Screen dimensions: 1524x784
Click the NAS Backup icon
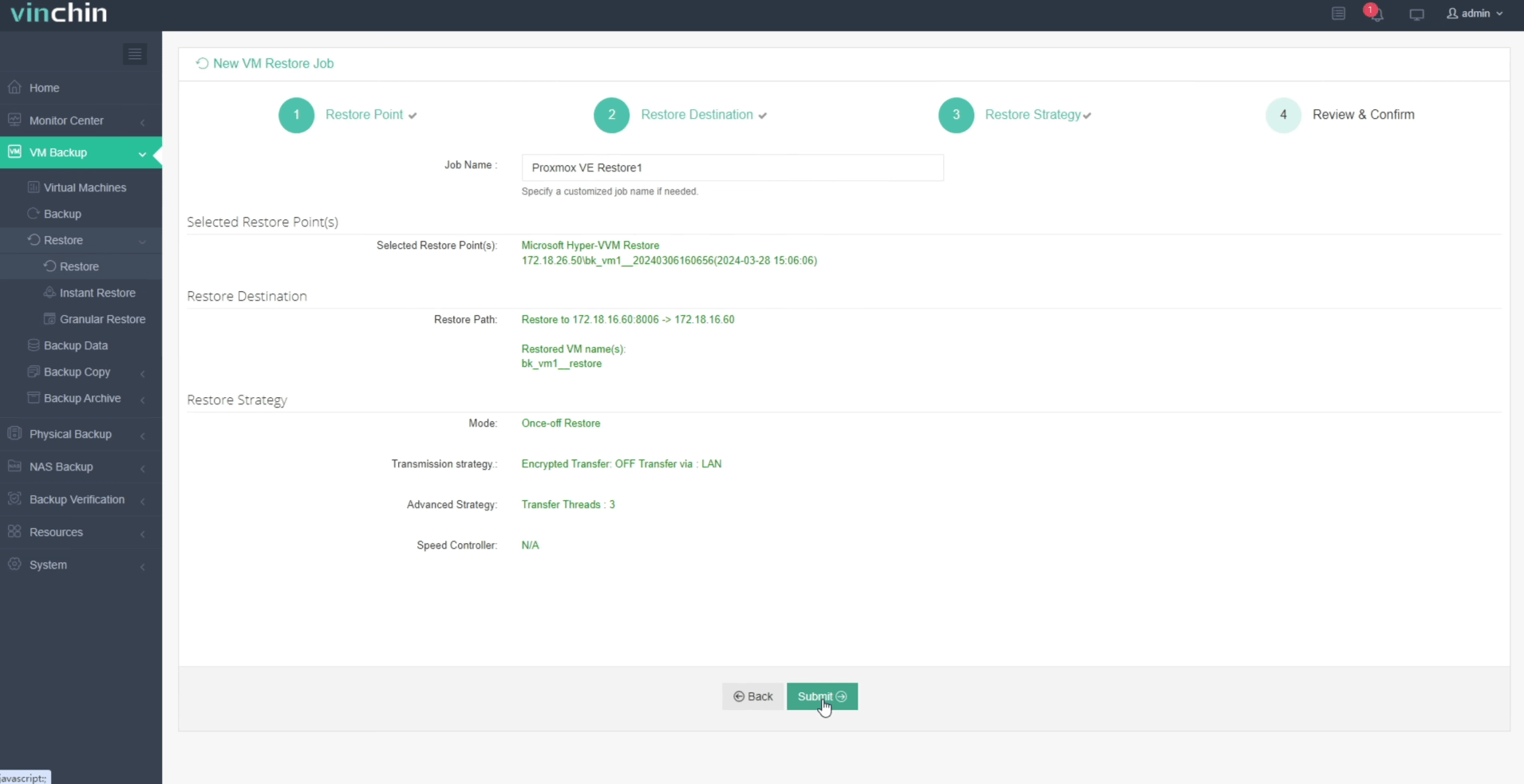14,466
